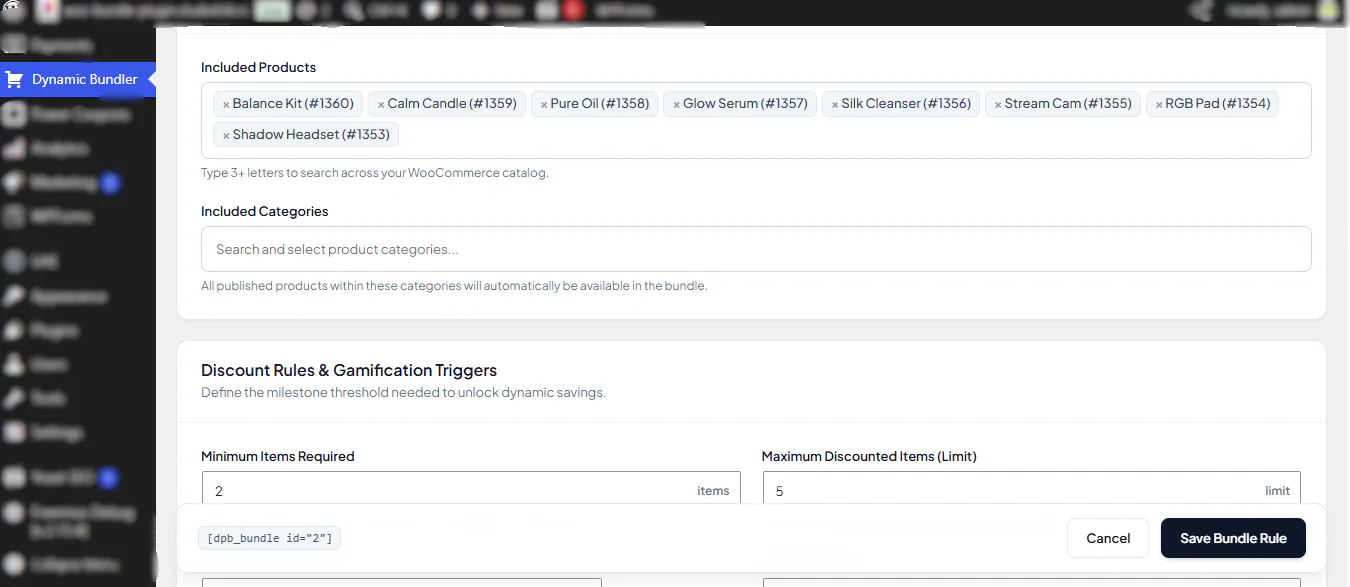Remove Balance Kit (#1360) tag with its ×
Screen dimensions: 1350x587
click(226, 104)
